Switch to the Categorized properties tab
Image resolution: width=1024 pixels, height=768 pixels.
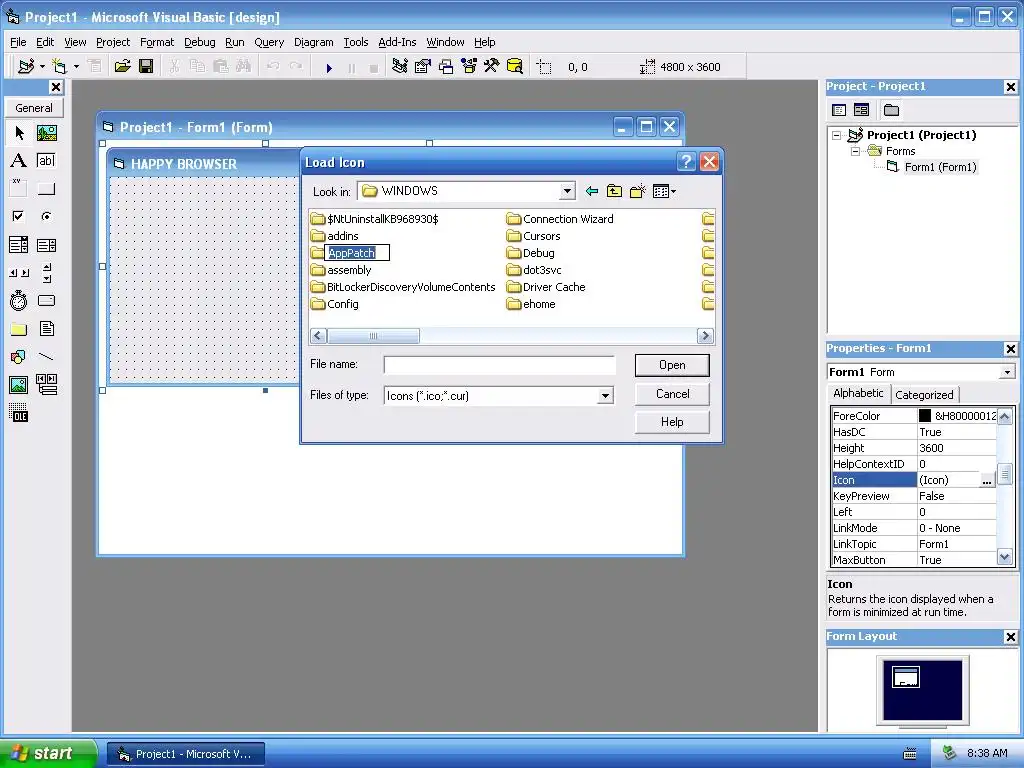click(924, 394)
